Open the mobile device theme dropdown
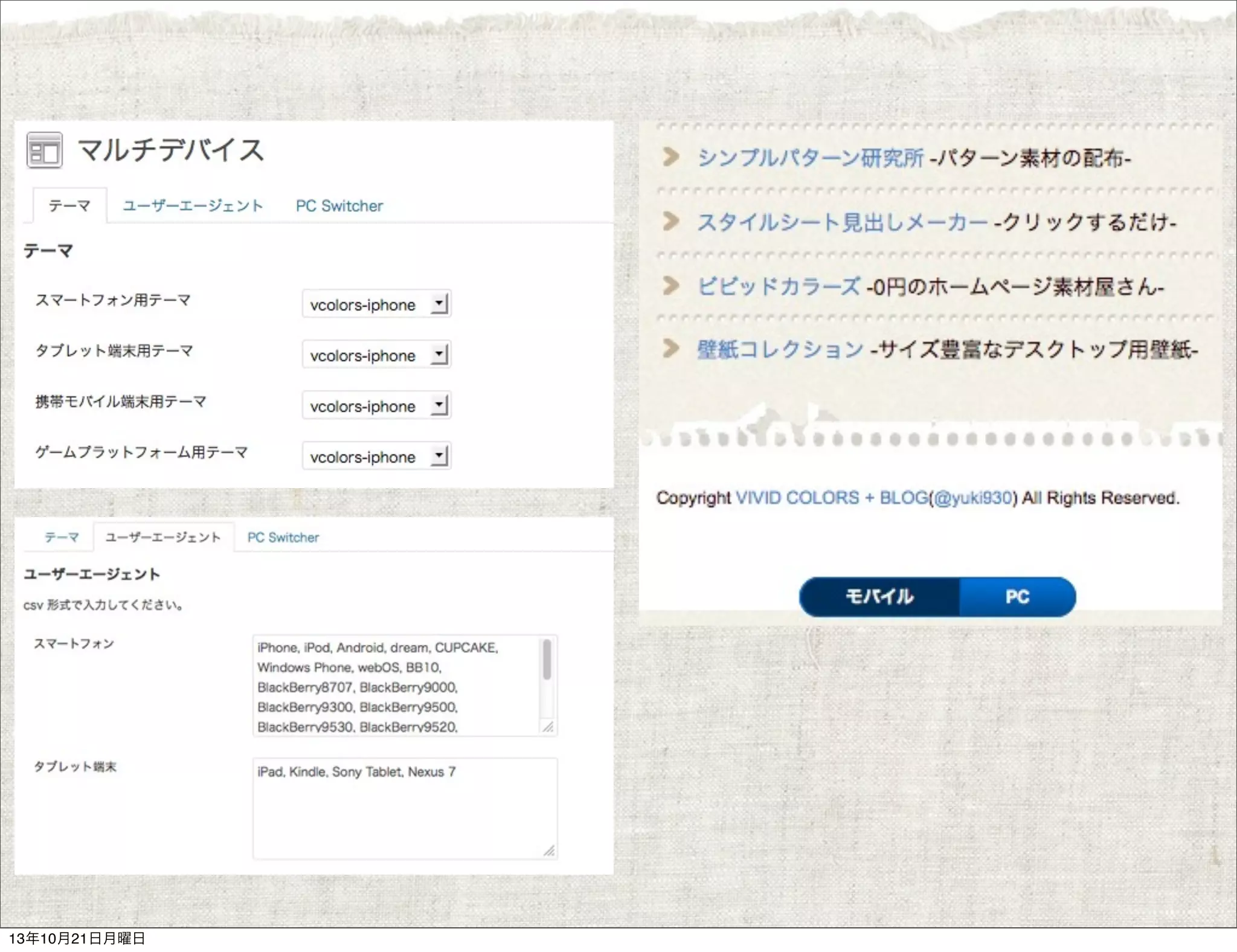 pos(377,405)
